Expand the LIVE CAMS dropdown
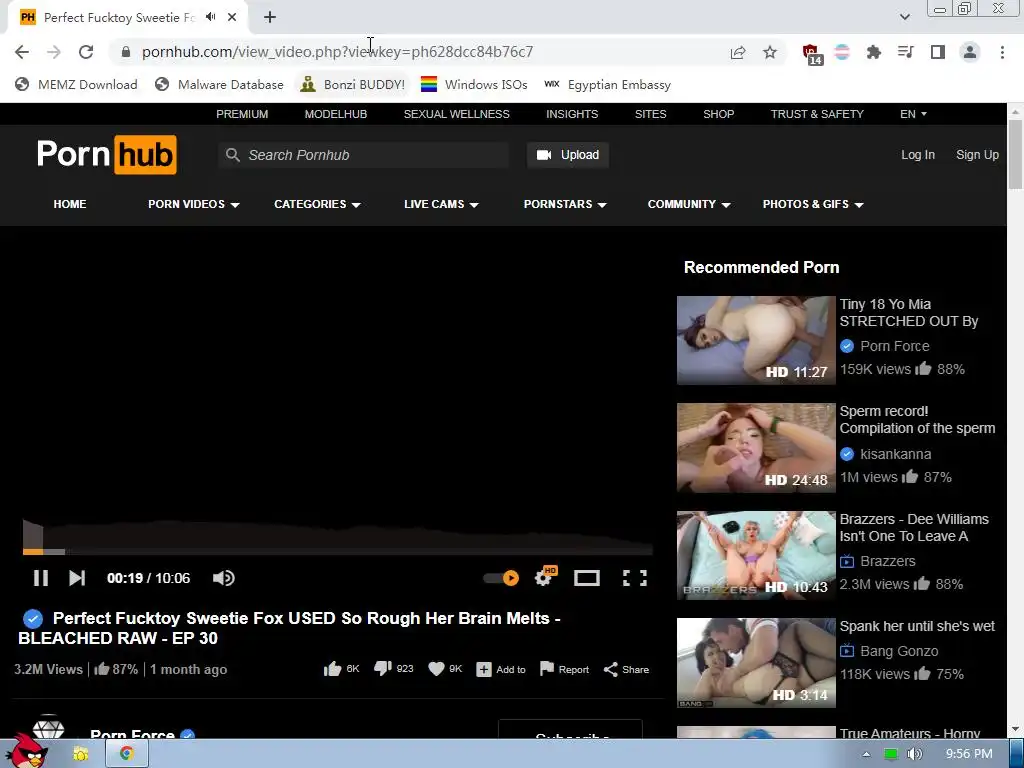 [x=441, y=204]
